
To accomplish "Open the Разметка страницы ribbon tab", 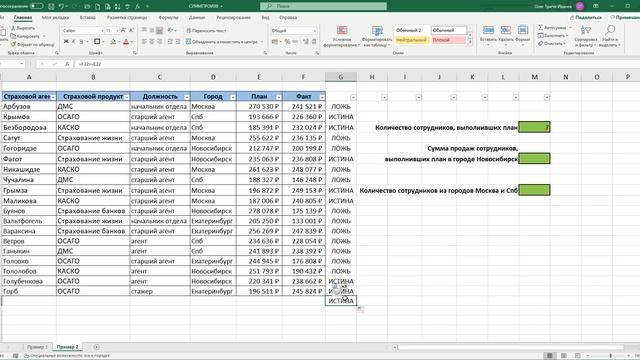I will pyautogui.click(x=127, y=18).
